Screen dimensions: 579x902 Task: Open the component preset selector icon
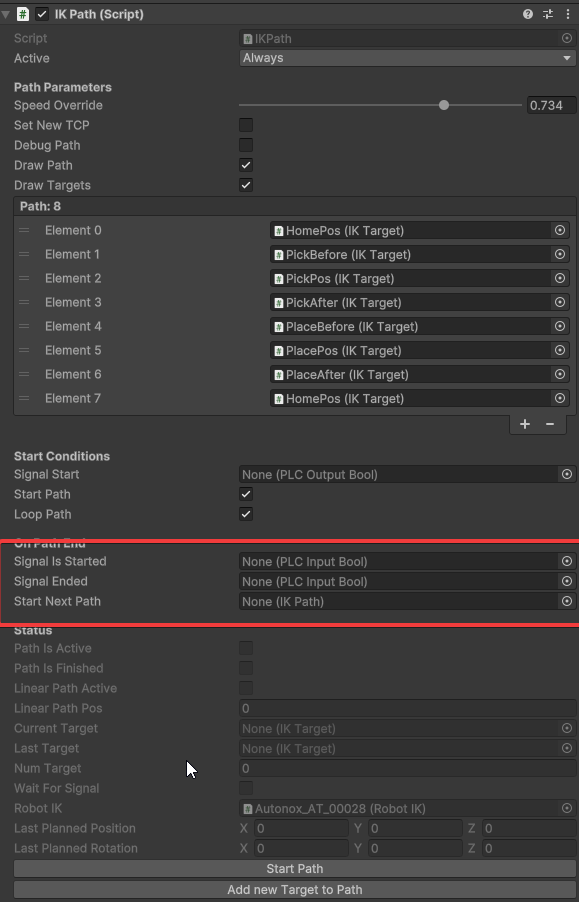(547, 14)
